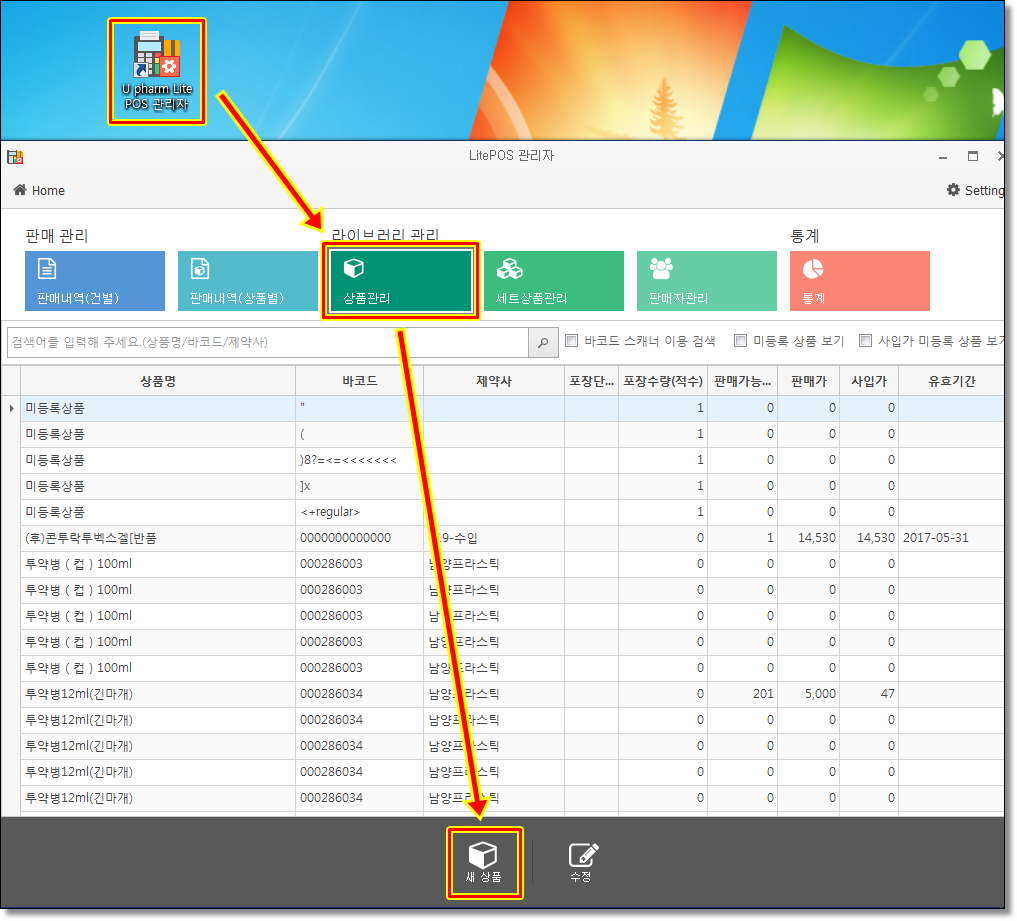Open the 판매내역(건별) tile
The image size is (1017, 921).
tap(95, 281)
